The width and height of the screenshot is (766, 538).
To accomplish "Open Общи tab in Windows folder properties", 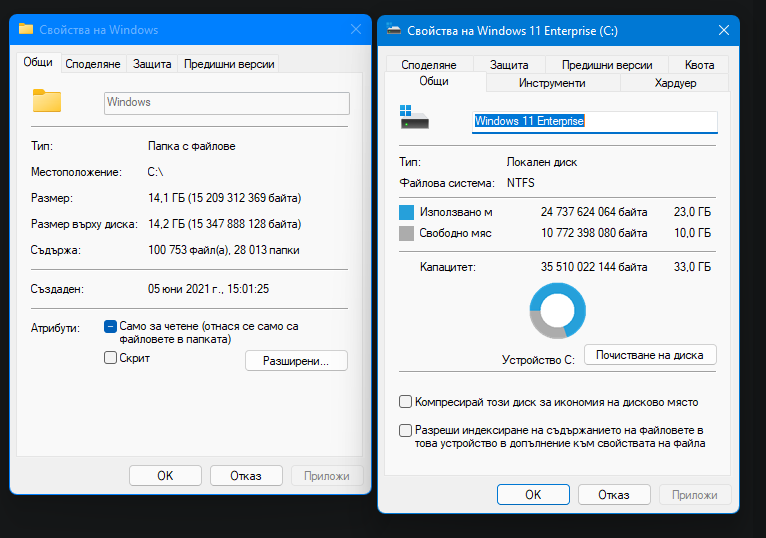I will coord(38,63).
